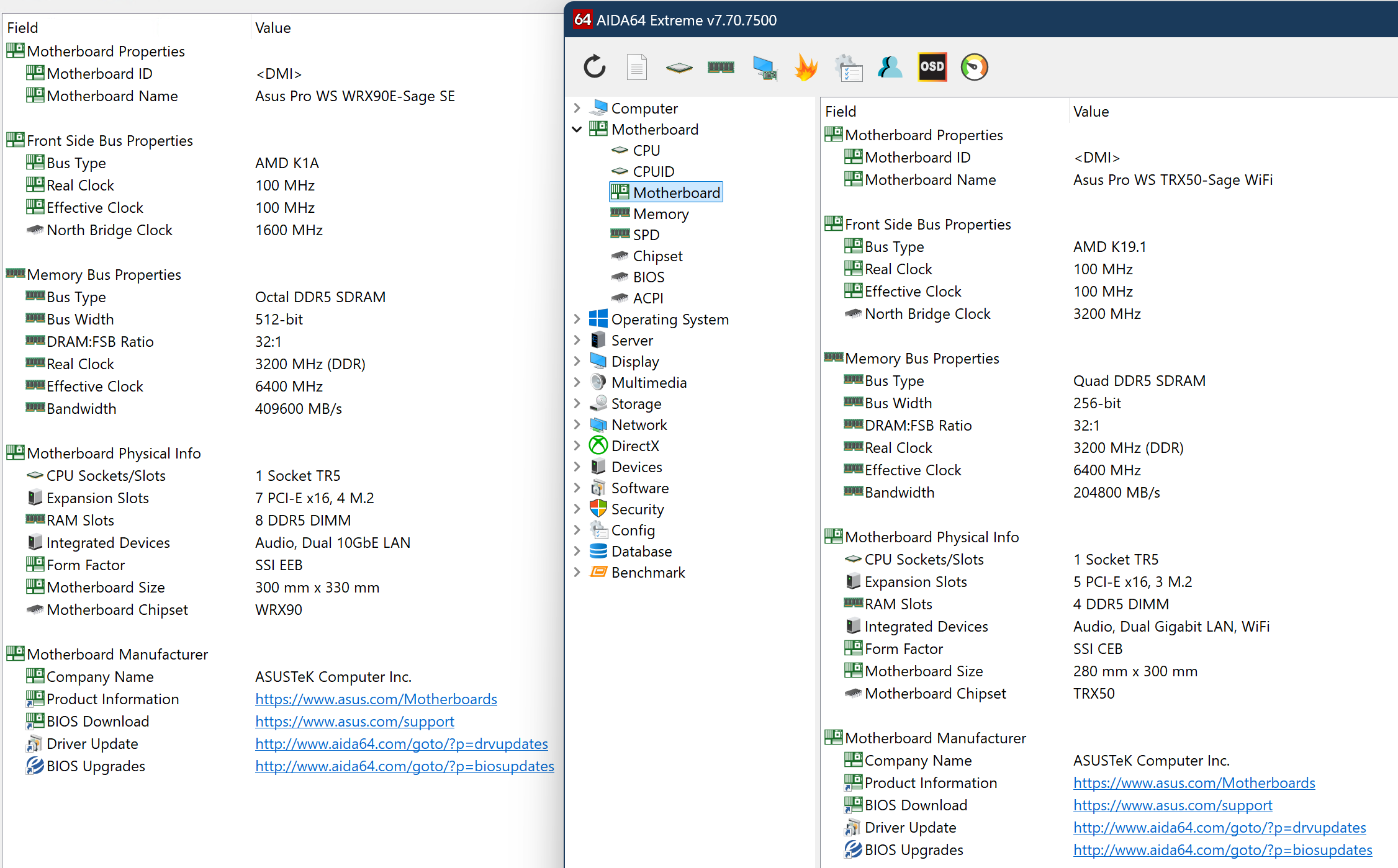Open the user profile toolbar icon

890,67
